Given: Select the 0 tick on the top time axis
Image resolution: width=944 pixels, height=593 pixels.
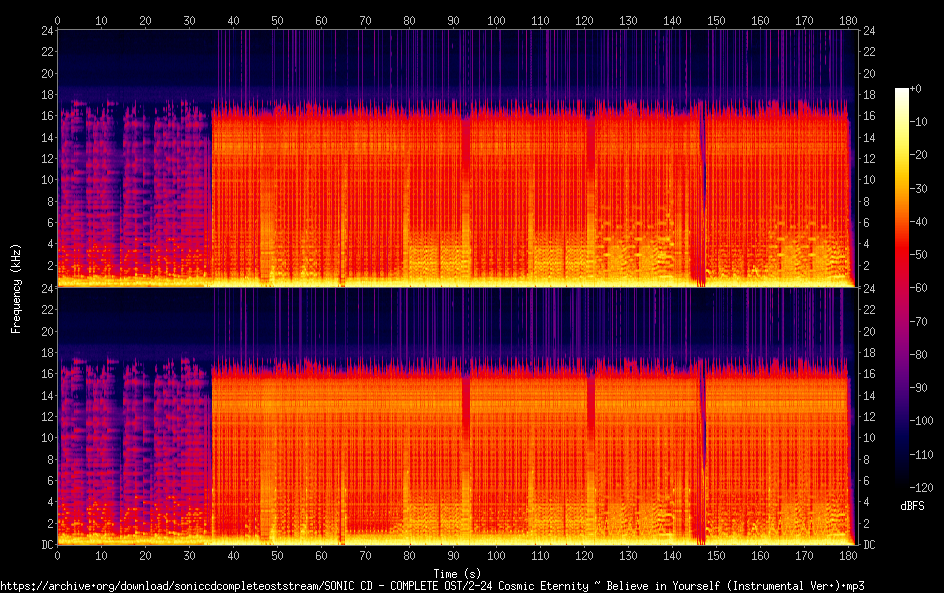Looking at the screenshot, I should pos(57,20).
